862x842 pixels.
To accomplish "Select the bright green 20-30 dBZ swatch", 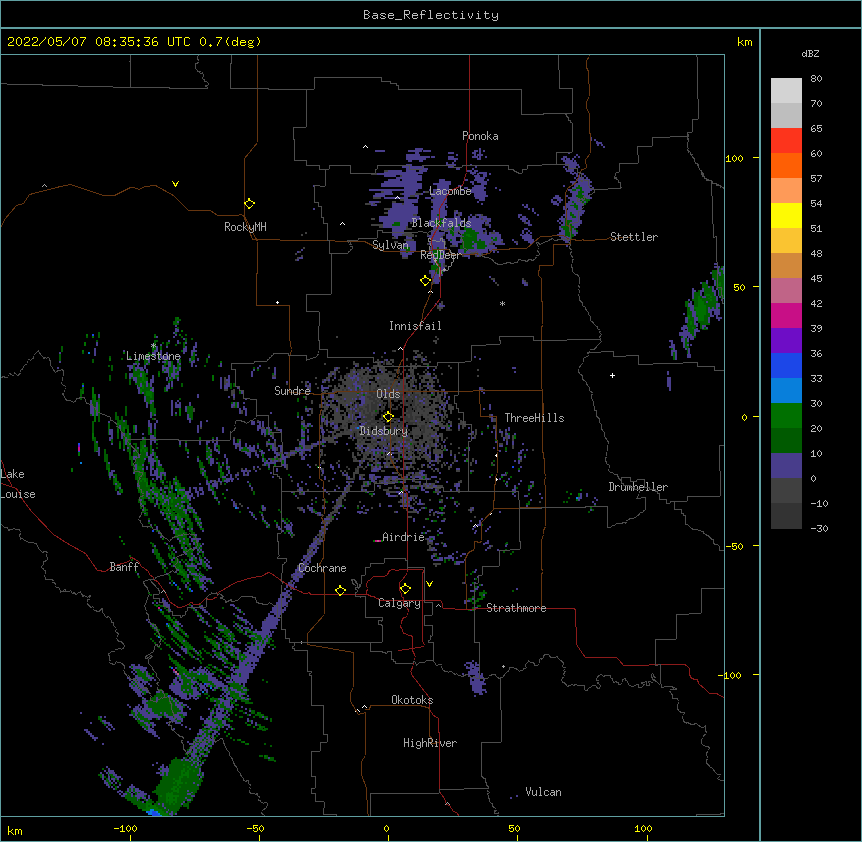I will [x=786, y=416].
